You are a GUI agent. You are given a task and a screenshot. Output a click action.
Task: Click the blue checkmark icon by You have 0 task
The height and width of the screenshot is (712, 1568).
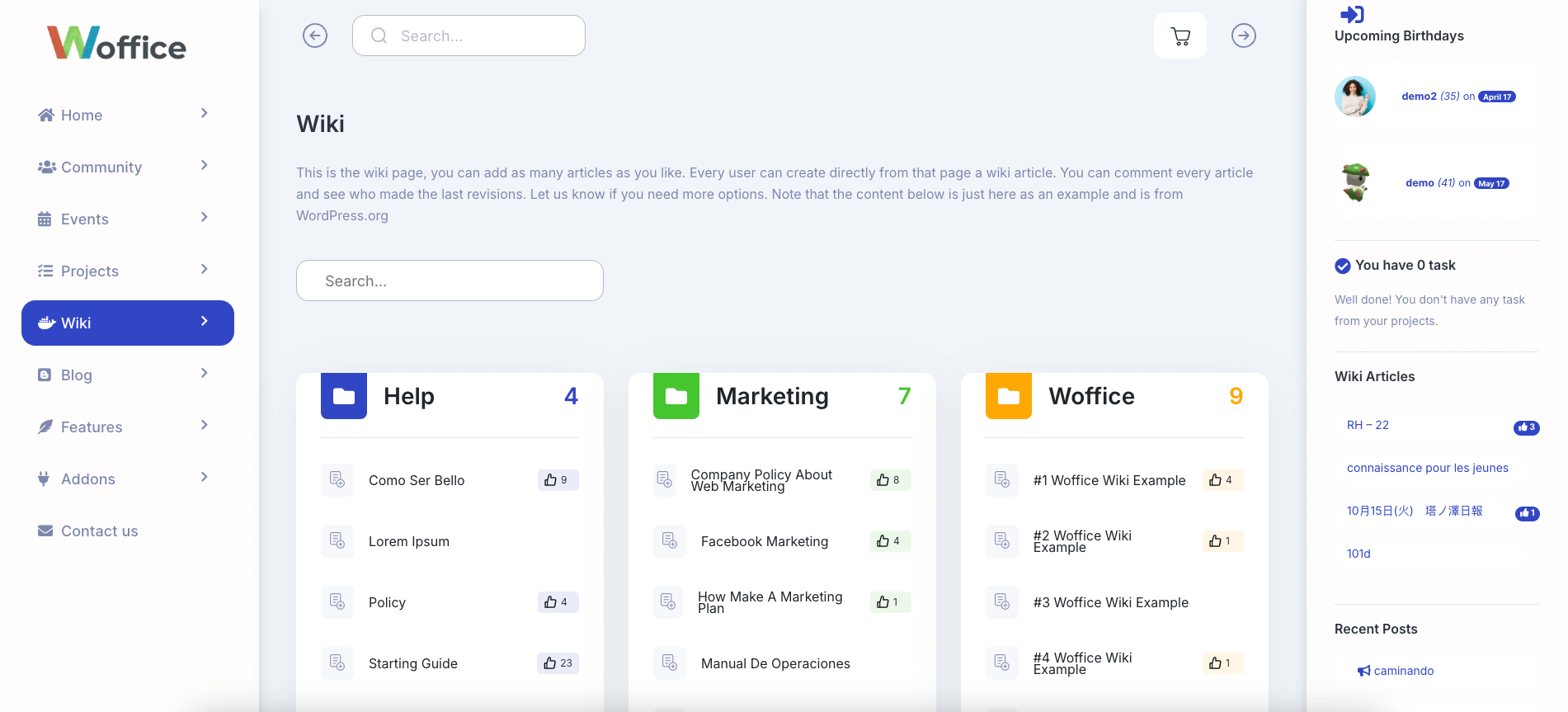pos(1343,266)
